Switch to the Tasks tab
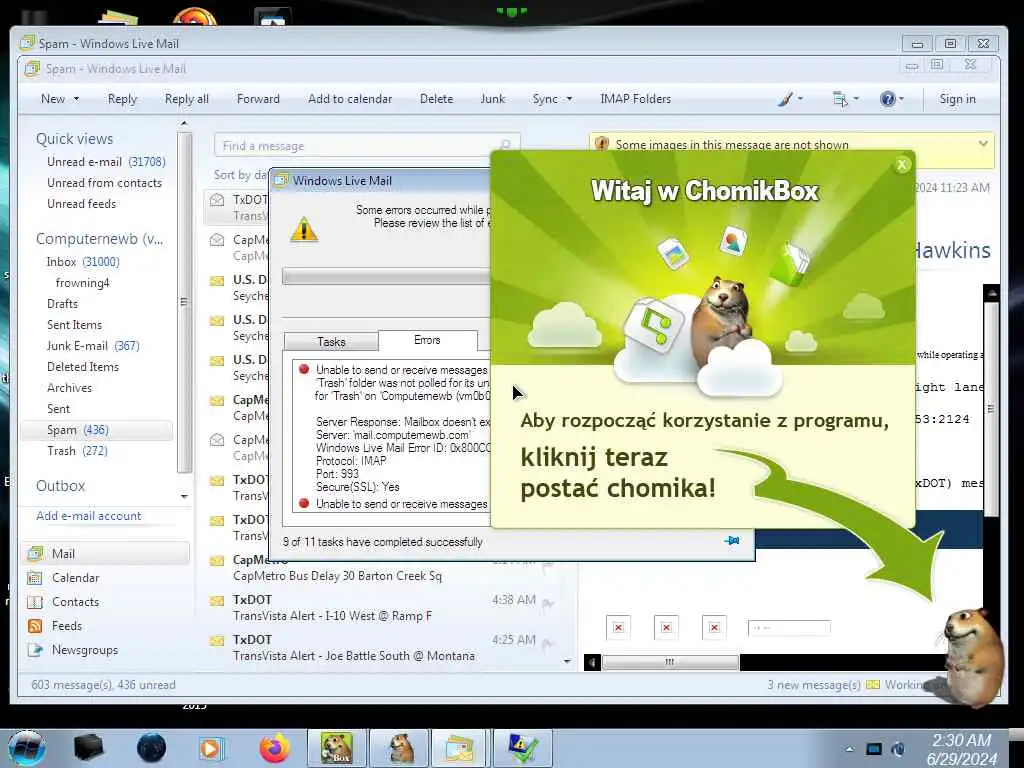Image resolution: width=1024 pixels, height=768 pixels. click(331, 342)
